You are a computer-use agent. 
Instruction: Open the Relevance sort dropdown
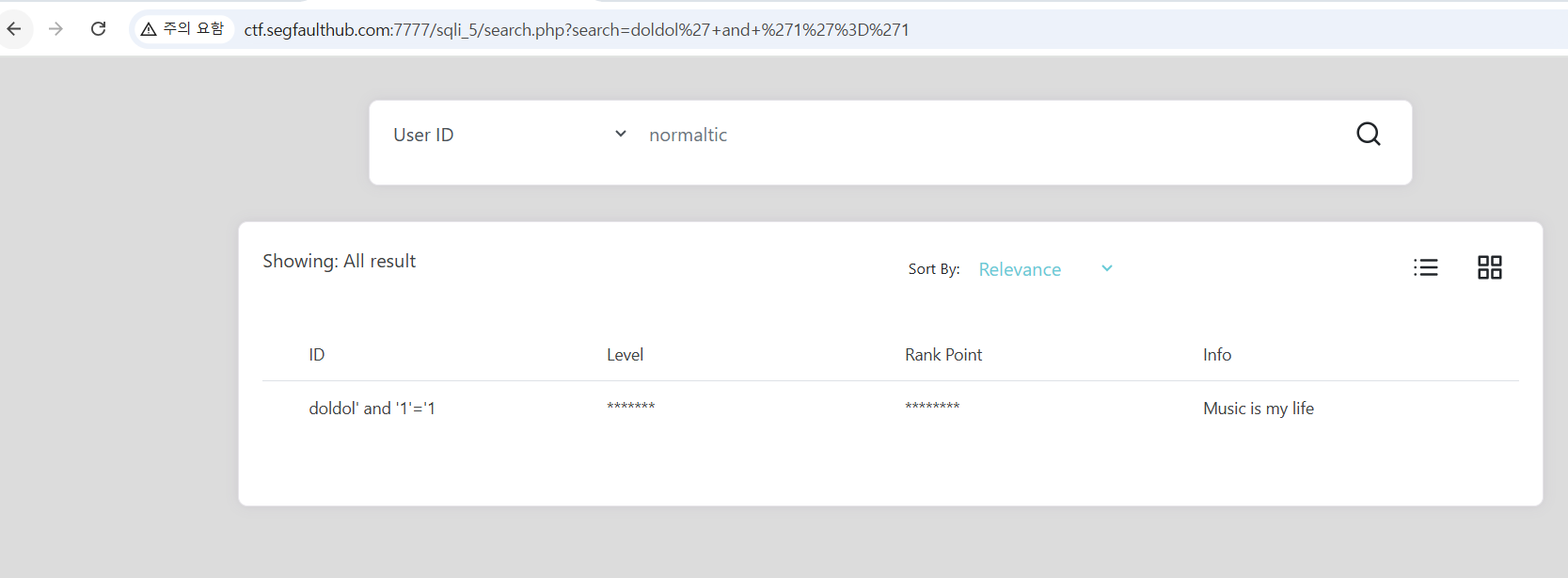[x=1020, y=269]
